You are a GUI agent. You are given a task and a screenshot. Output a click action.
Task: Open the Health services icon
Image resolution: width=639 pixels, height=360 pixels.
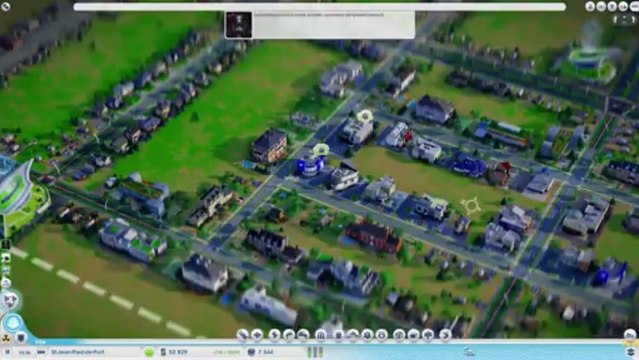[367, 335]
